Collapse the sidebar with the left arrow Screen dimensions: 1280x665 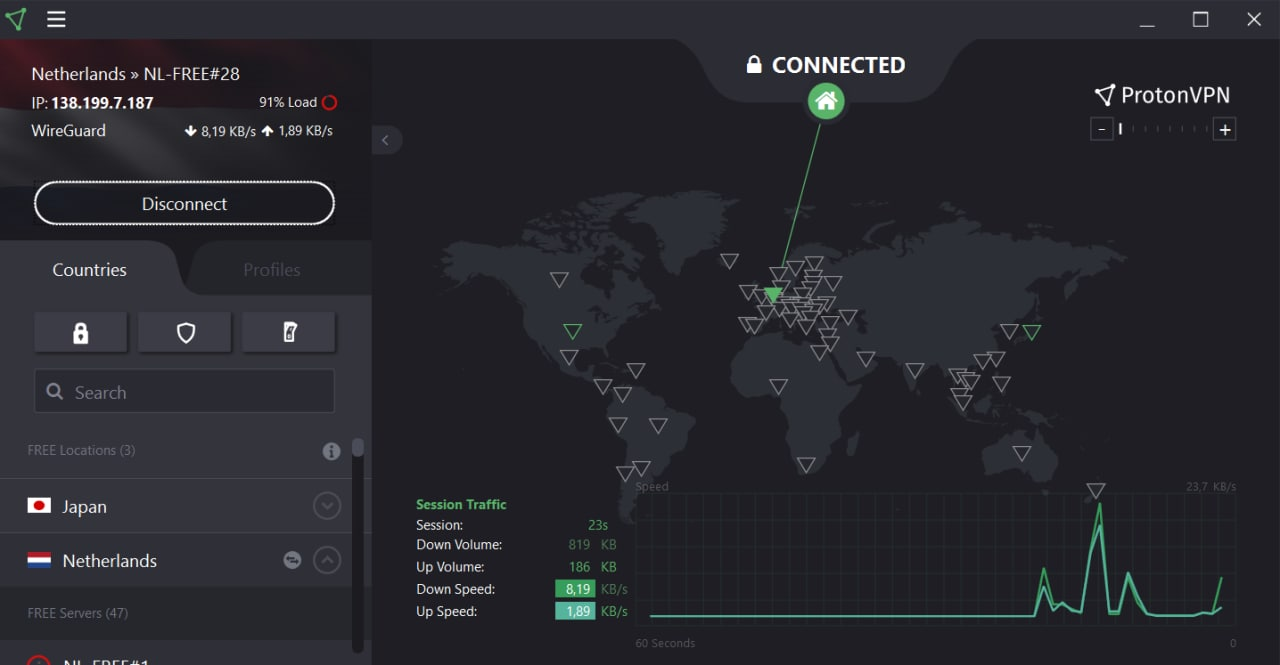tap(386, 140)
